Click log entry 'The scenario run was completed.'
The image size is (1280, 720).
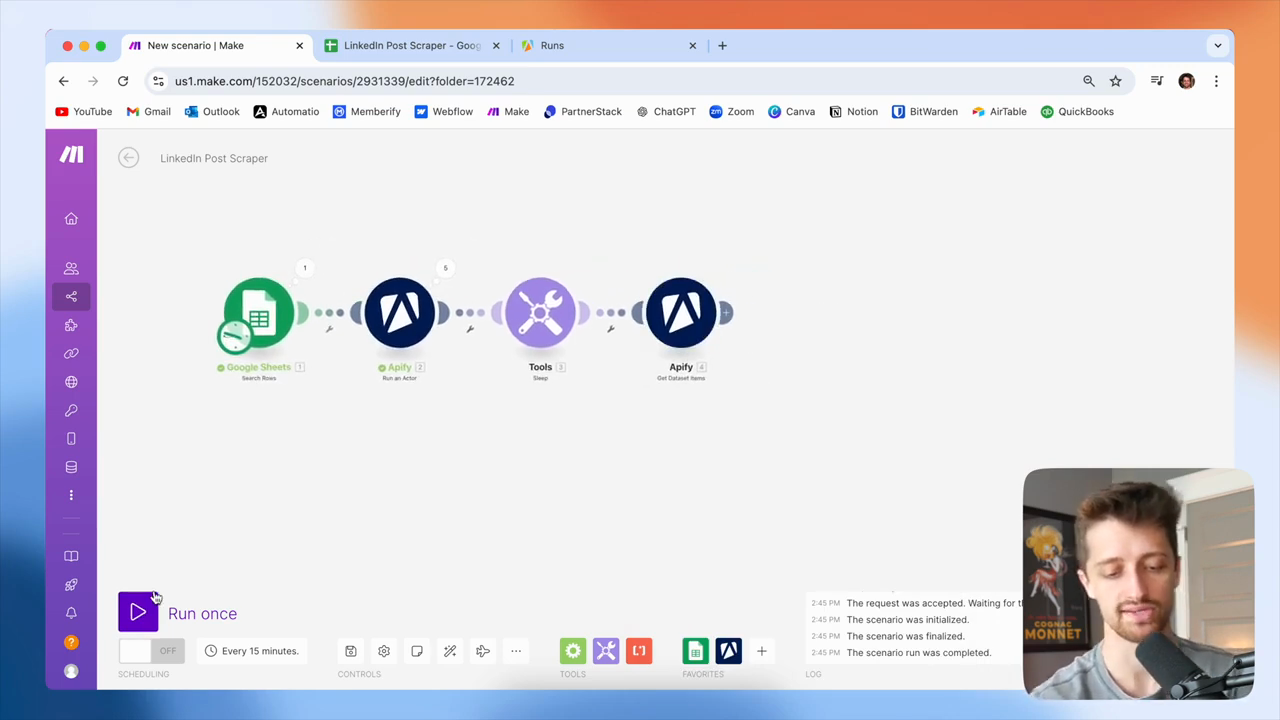click(x=918, y=653)
